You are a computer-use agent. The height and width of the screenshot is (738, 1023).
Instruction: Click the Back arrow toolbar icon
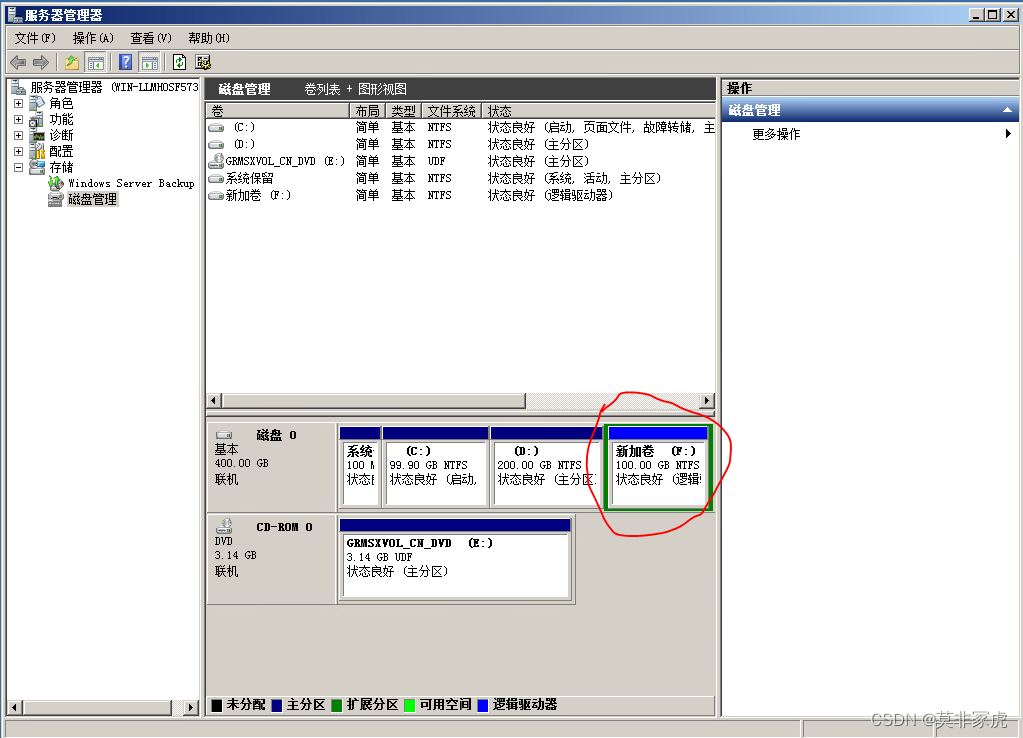[17, 62]
